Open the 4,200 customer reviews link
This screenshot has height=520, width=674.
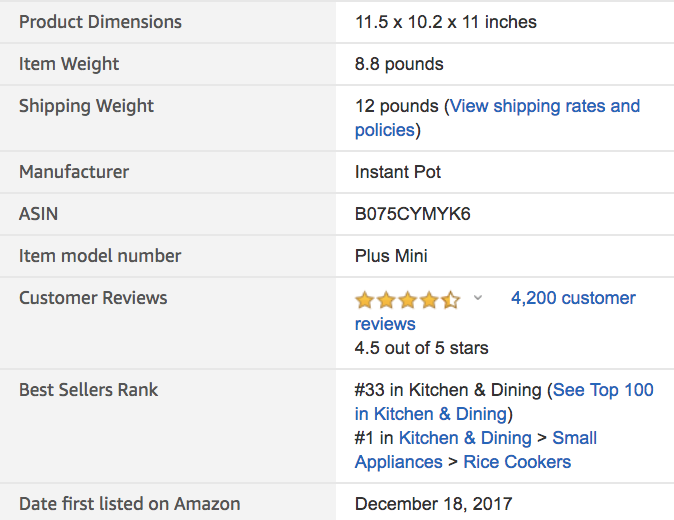point(573,298)
